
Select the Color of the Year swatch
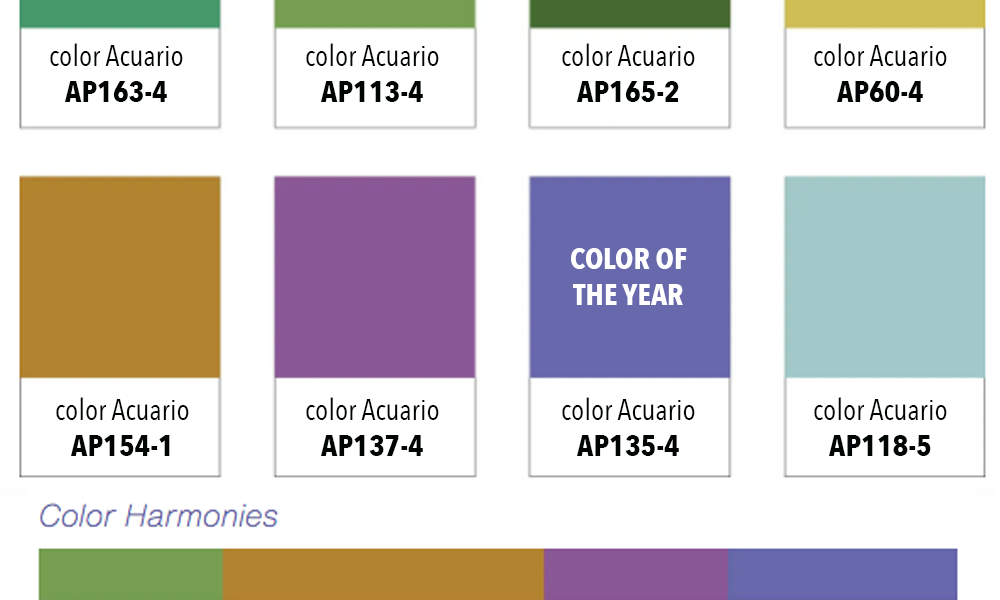(x=630, y=277)
